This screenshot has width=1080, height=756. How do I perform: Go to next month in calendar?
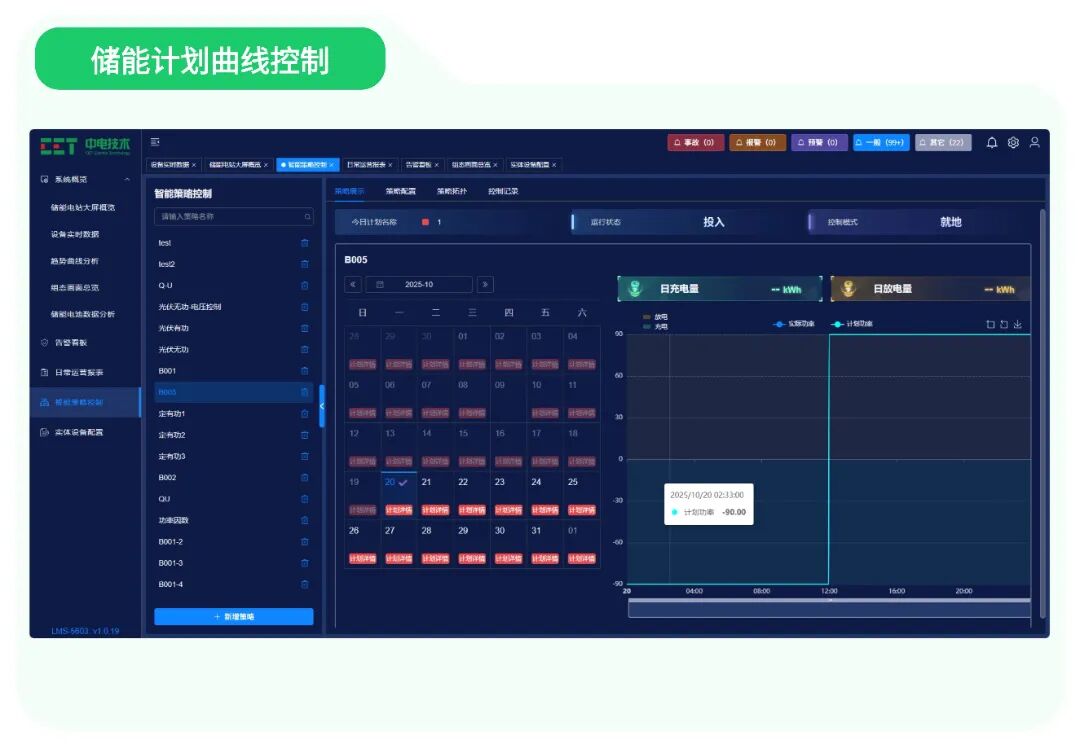point(485,284)
